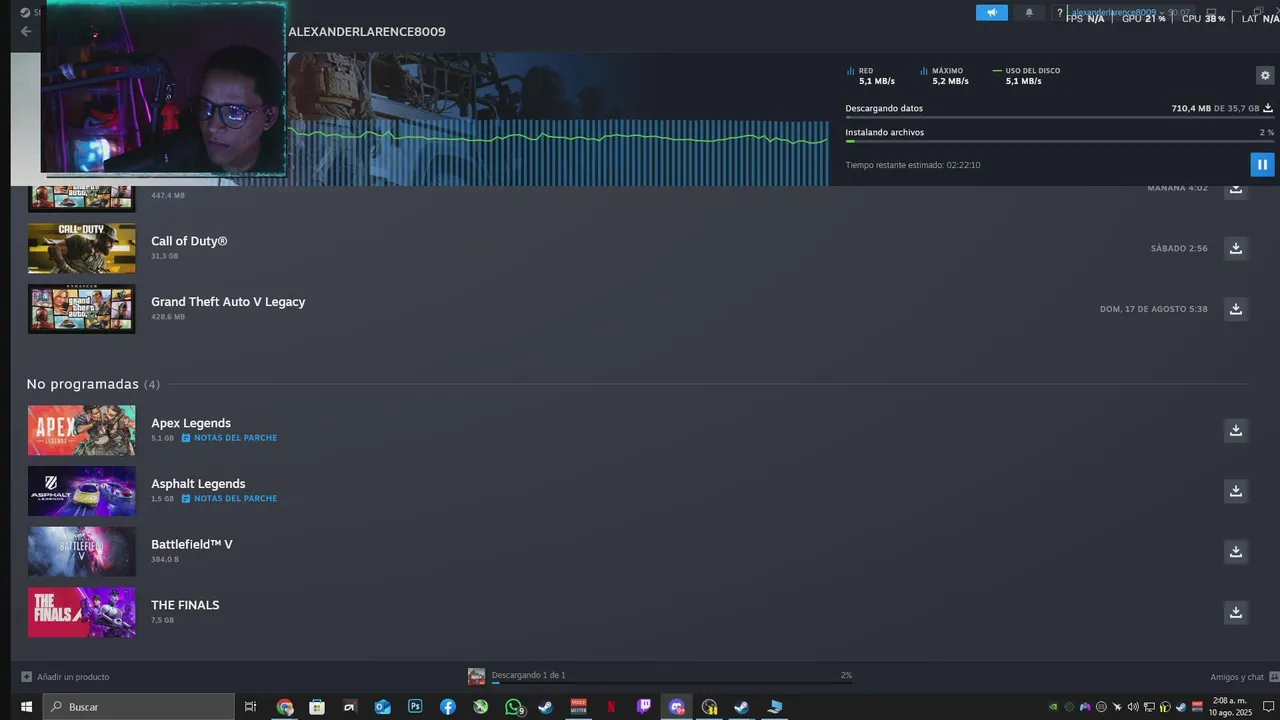
Task: Open download settings gear
Action: click(1265, 76)
